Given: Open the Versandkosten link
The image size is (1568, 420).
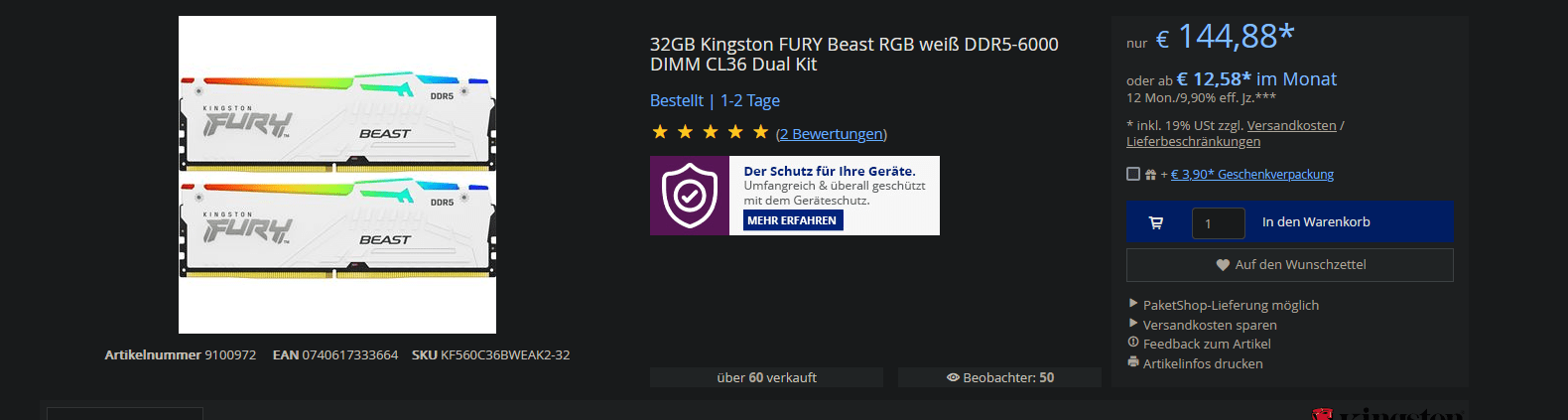Looking at the screenshot, I should (x=1291, y=126).
